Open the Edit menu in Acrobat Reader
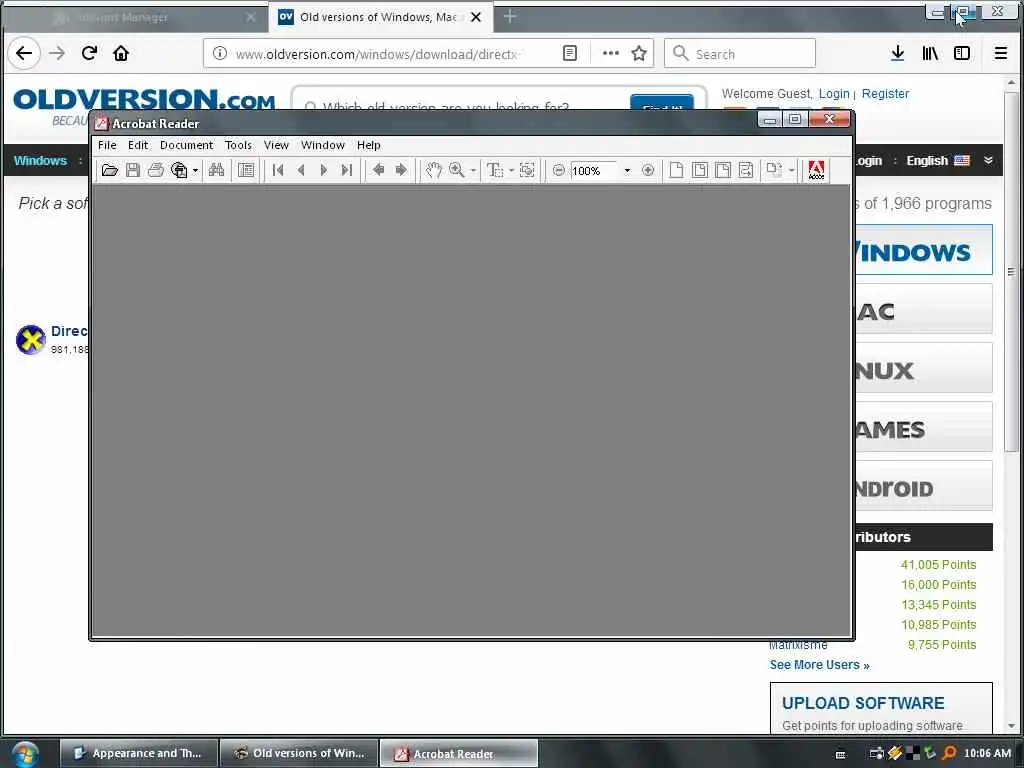 click(x=138, y=145)
